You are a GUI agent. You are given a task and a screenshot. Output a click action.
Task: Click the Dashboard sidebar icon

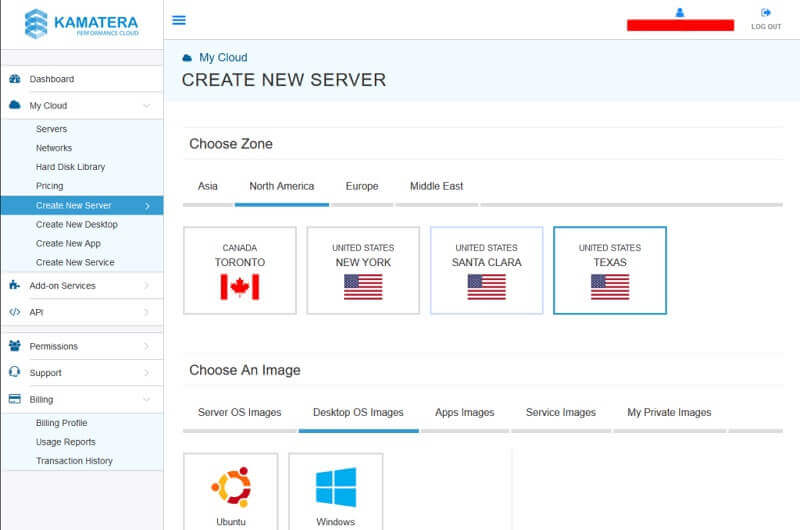(x=15, y=79)
